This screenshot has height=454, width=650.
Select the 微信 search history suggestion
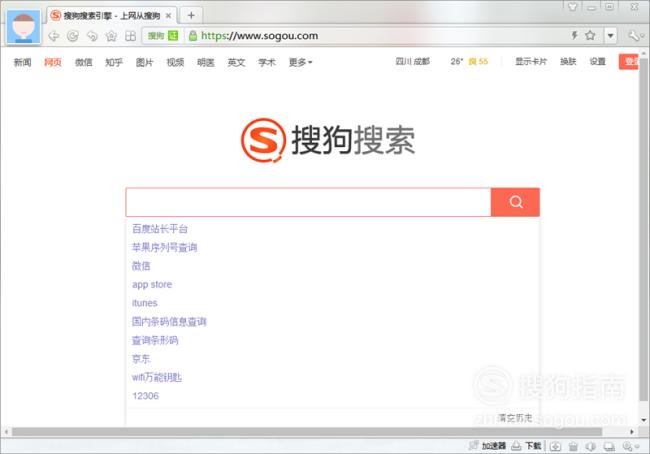click(141, 266)
